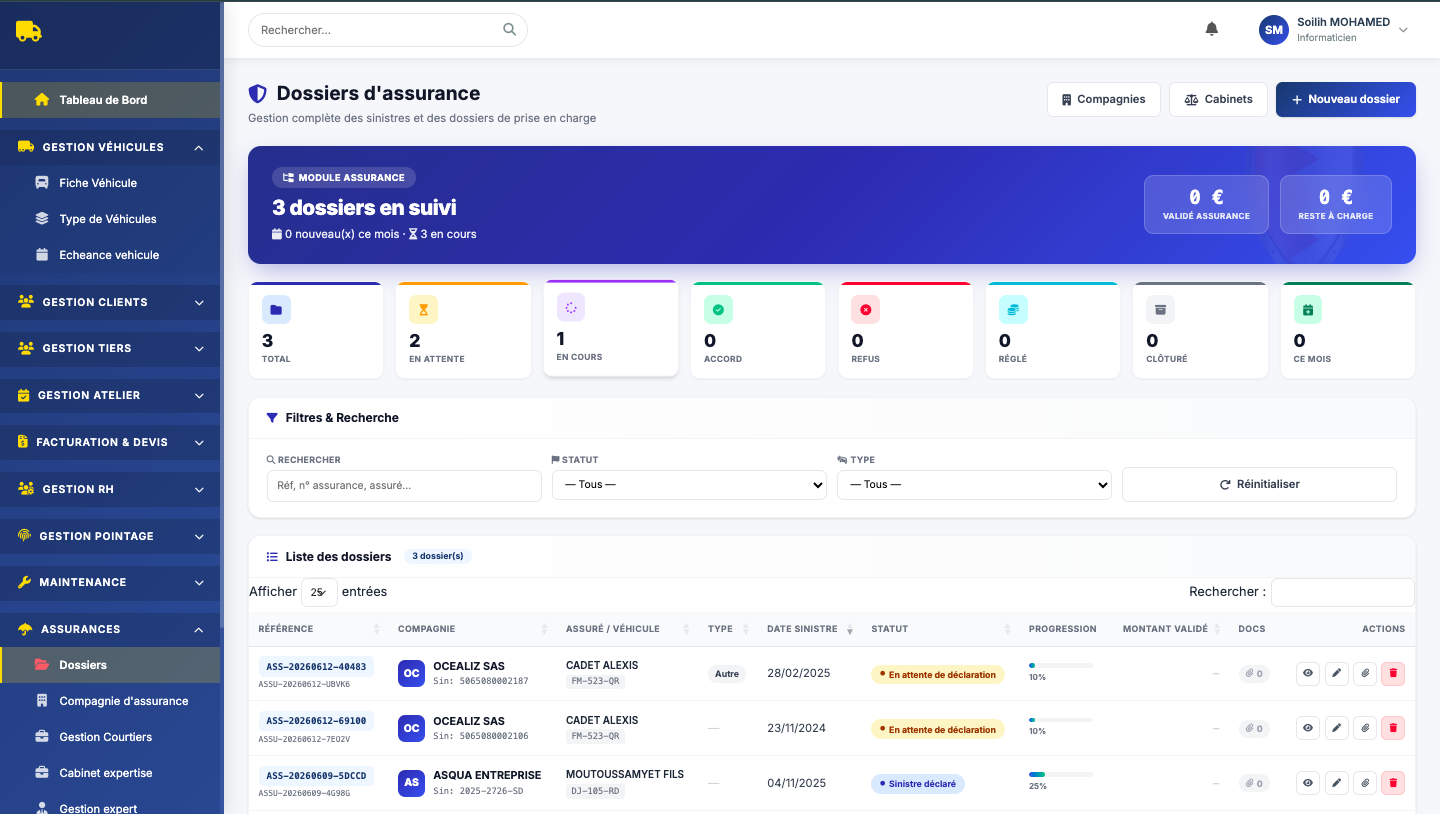This screenshot has height=814, width=1440.
Task: Edit dossier ASS-20260612-69100 with pencil icon
Action: click(1336, 728)
